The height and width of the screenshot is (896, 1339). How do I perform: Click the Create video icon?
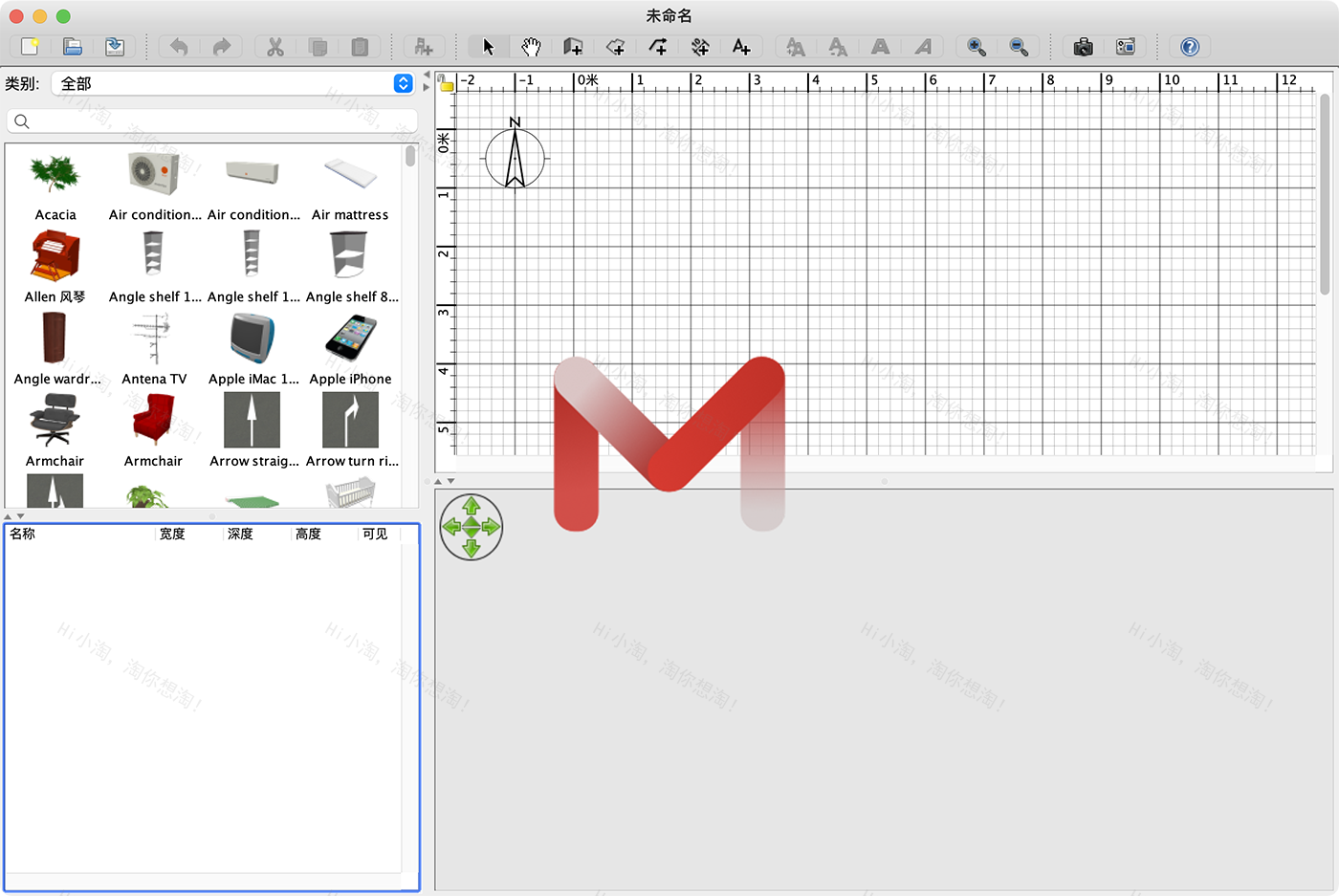1126,47
